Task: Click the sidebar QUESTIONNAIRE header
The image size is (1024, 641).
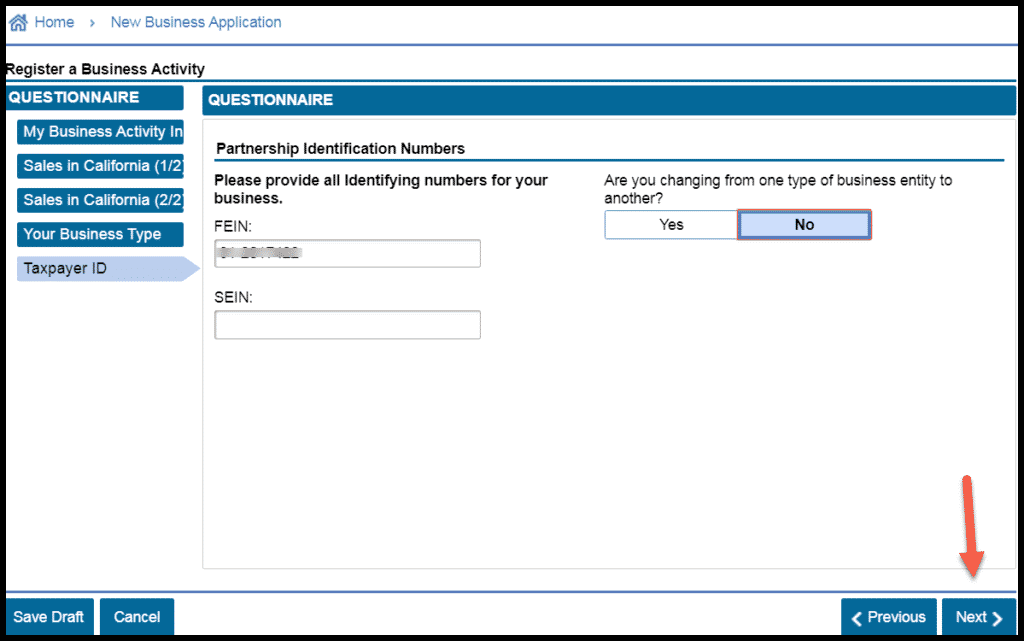Action: point(95,98)
